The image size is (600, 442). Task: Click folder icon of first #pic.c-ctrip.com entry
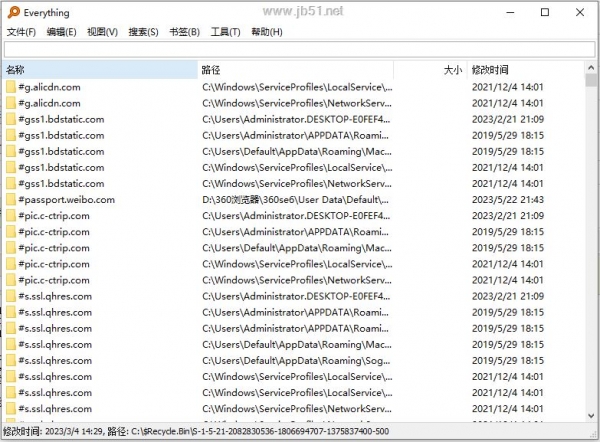pos(11,216)
